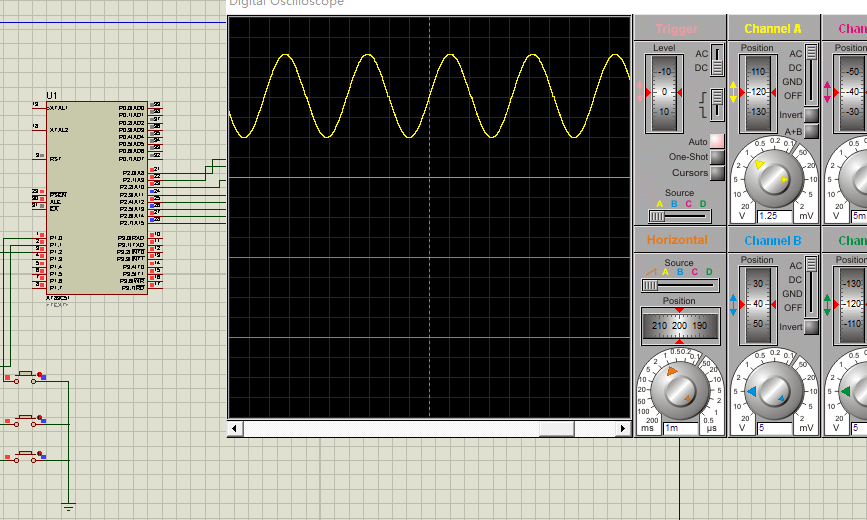867x520 pixels.
Task: Click Channel D value field 5
Action: (x=859, y=428)
